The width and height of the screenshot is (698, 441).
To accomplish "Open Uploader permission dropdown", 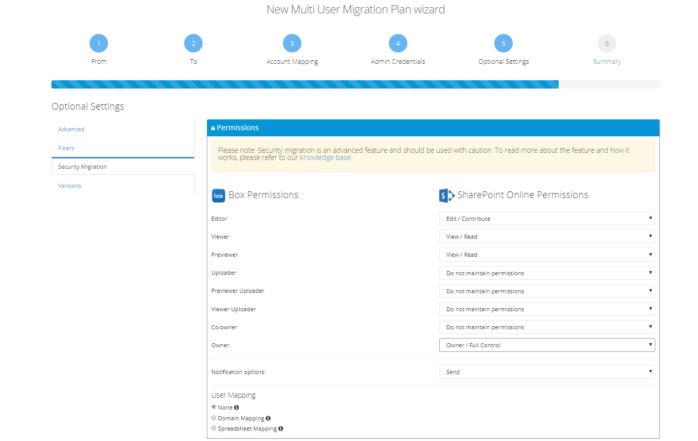I will (547, 273).
